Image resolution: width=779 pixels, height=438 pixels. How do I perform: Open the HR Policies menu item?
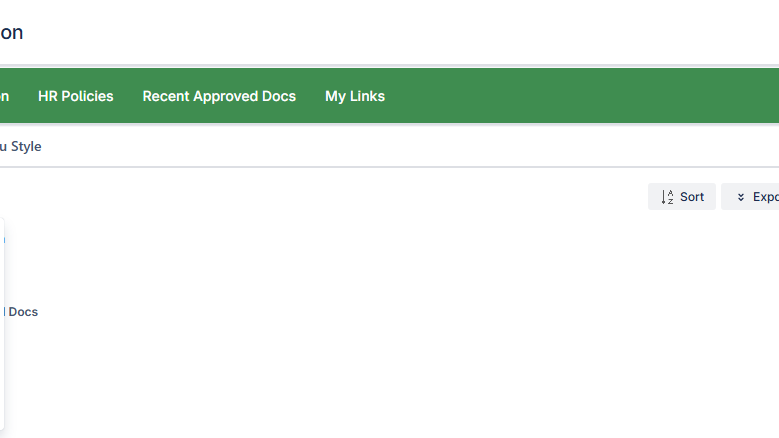[76, 96]
